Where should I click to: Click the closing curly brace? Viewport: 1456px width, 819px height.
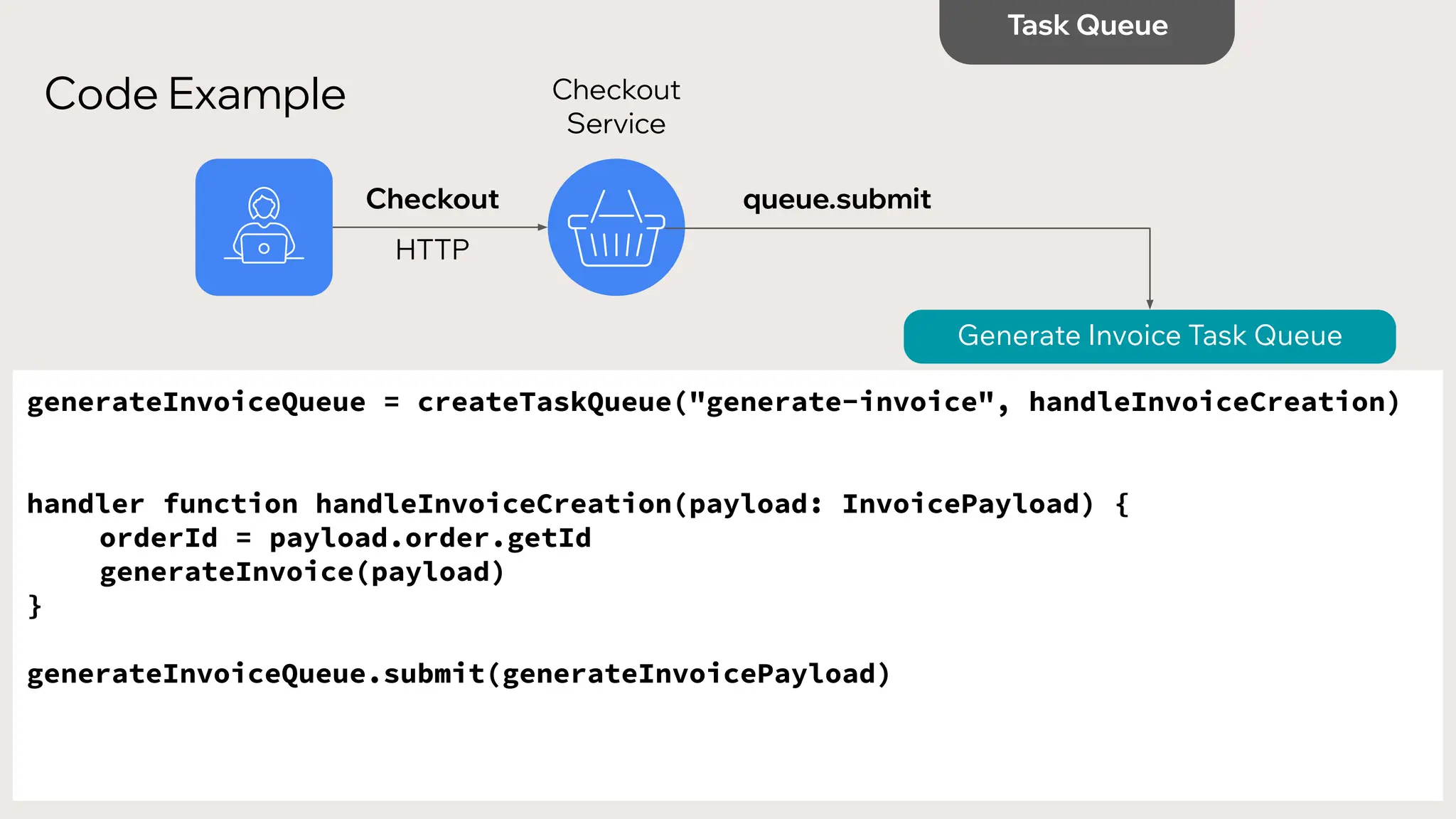[35, 606]
